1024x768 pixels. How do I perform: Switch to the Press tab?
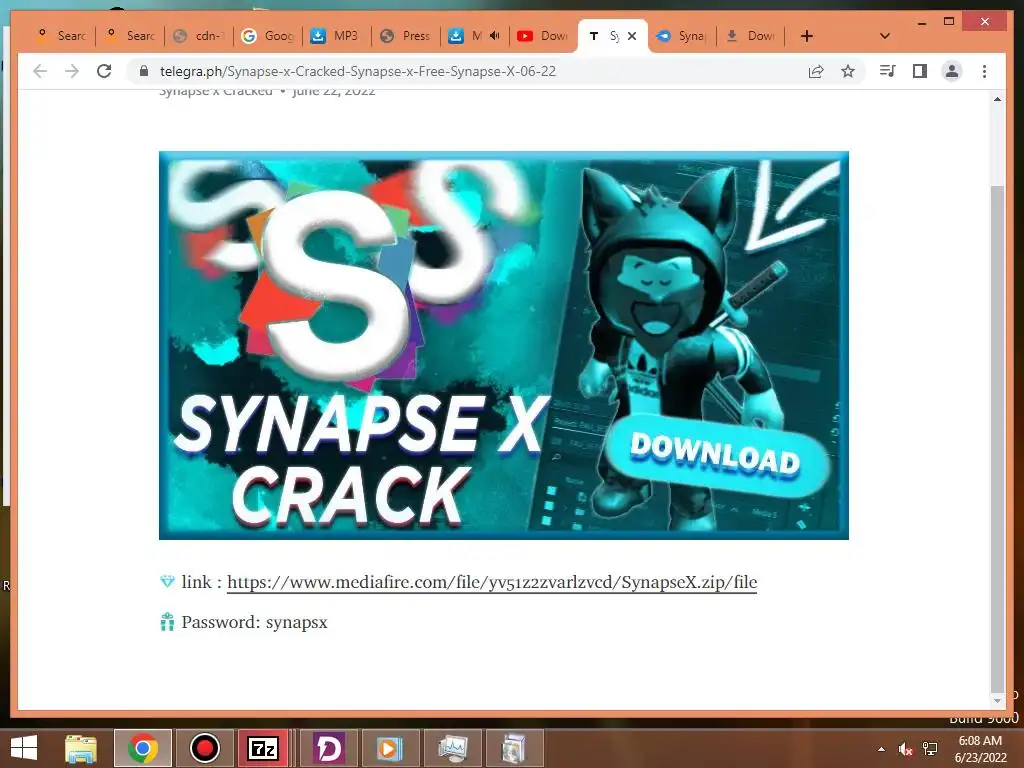point(406,36)
